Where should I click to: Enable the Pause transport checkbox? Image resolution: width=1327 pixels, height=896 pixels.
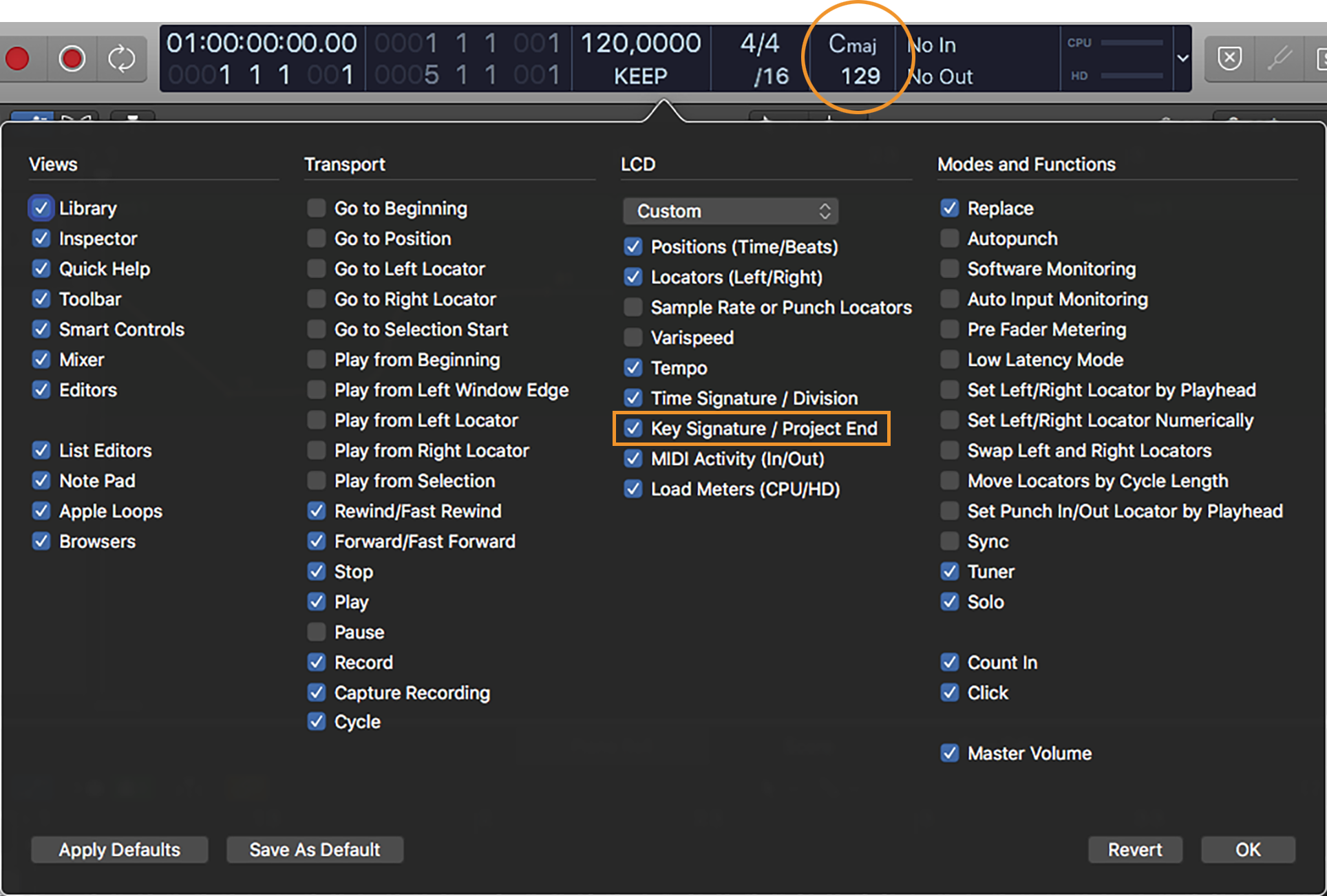point(317,632)
